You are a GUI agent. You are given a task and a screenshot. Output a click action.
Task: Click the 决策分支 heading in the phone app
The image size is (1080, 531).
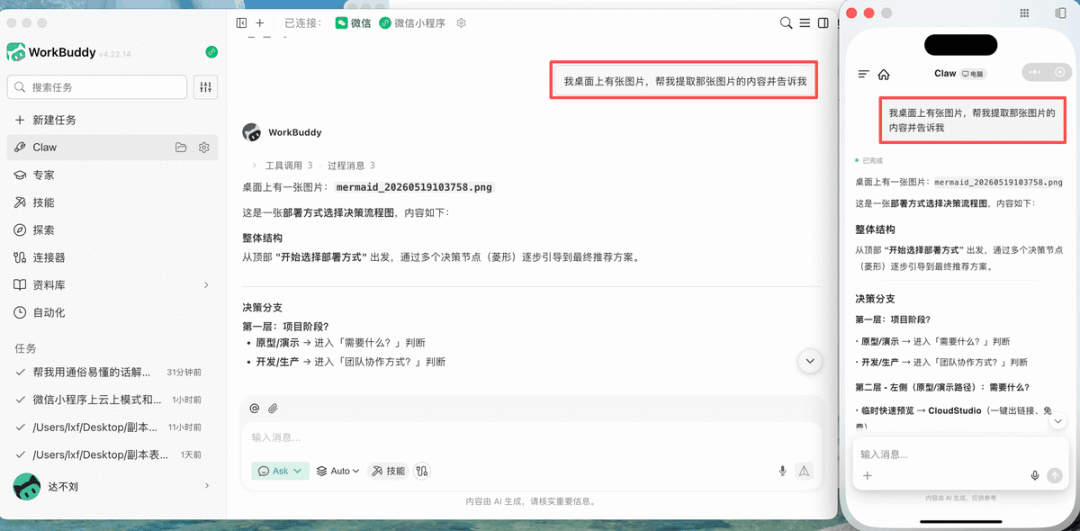coord(875,299)
